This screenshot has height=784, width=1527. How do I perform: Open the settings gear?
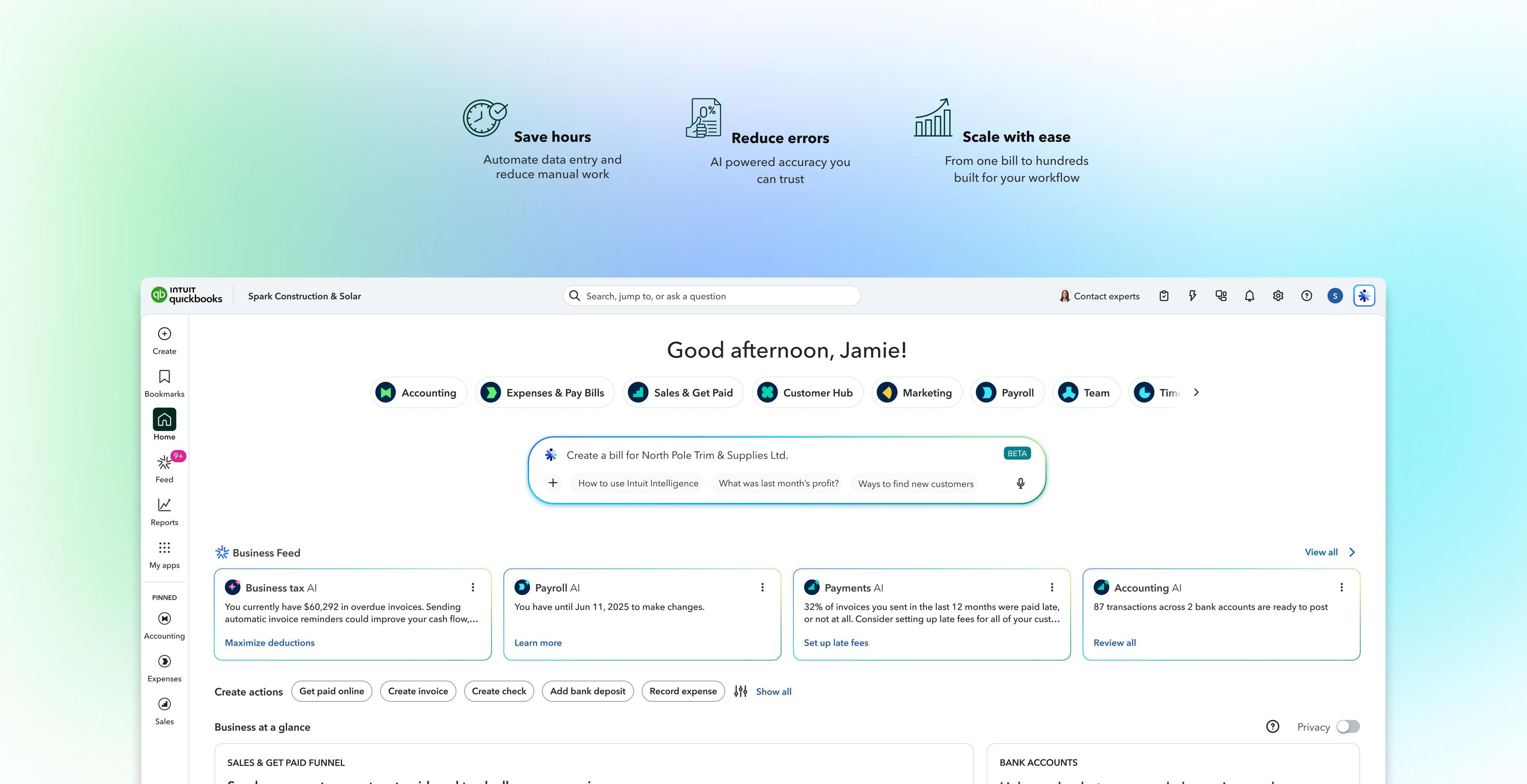pos(1278,296)
